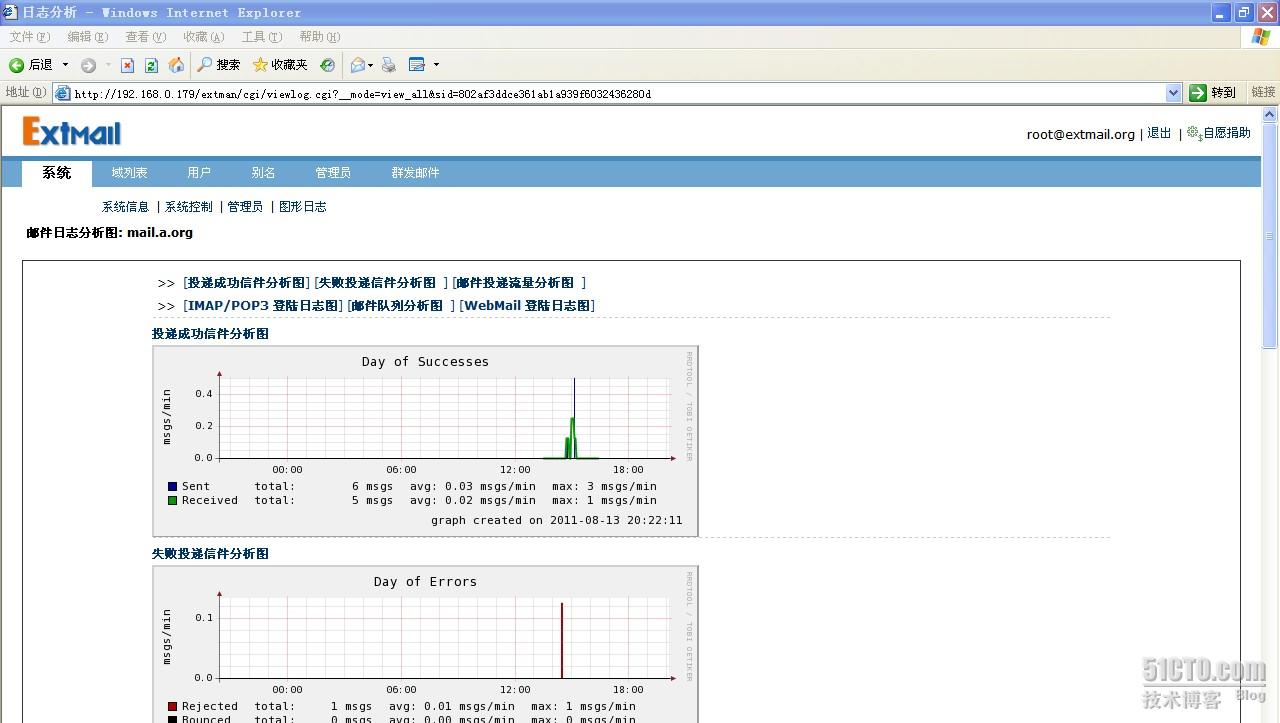Viewport: 1280px width, 723px height.
Task: Click the IE icon in title bar
Action: click(x=10, y=12)
